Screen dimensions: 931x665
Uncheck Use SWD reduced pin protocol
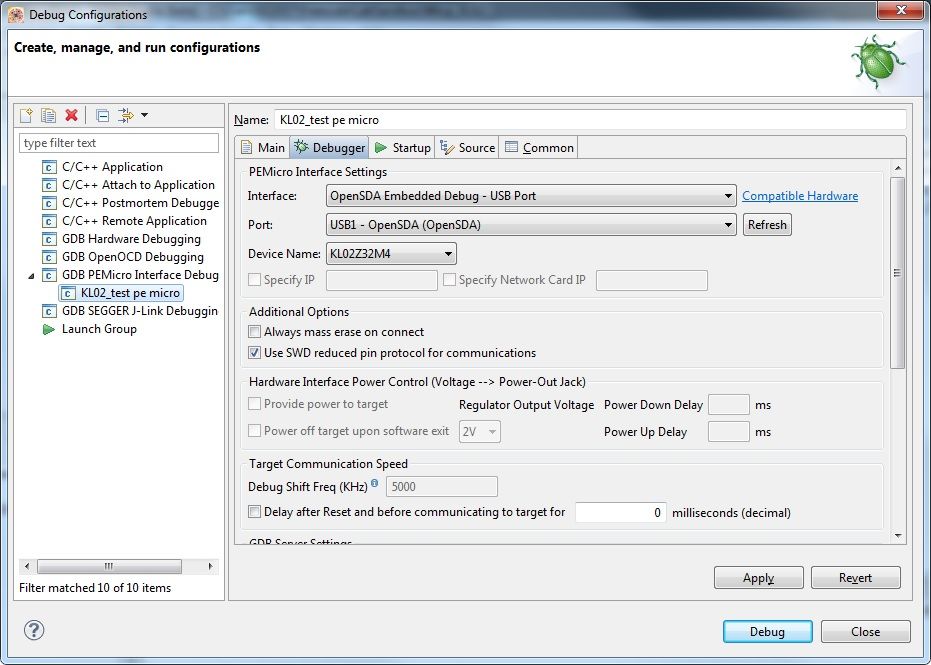(254, 353)
